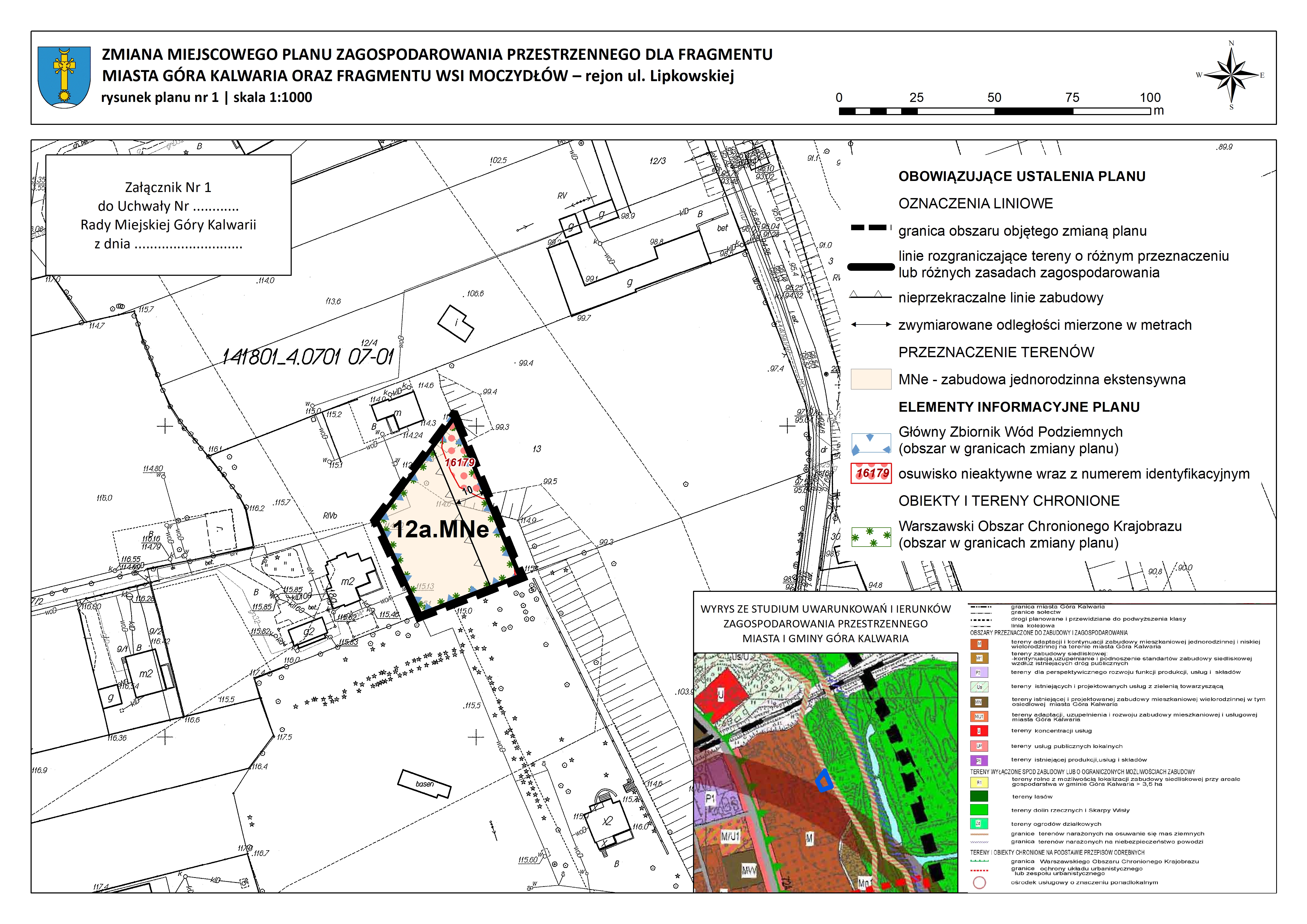Click the hollow circle service center symbol
Screen dimensions: 1307x924
(979, 883)
